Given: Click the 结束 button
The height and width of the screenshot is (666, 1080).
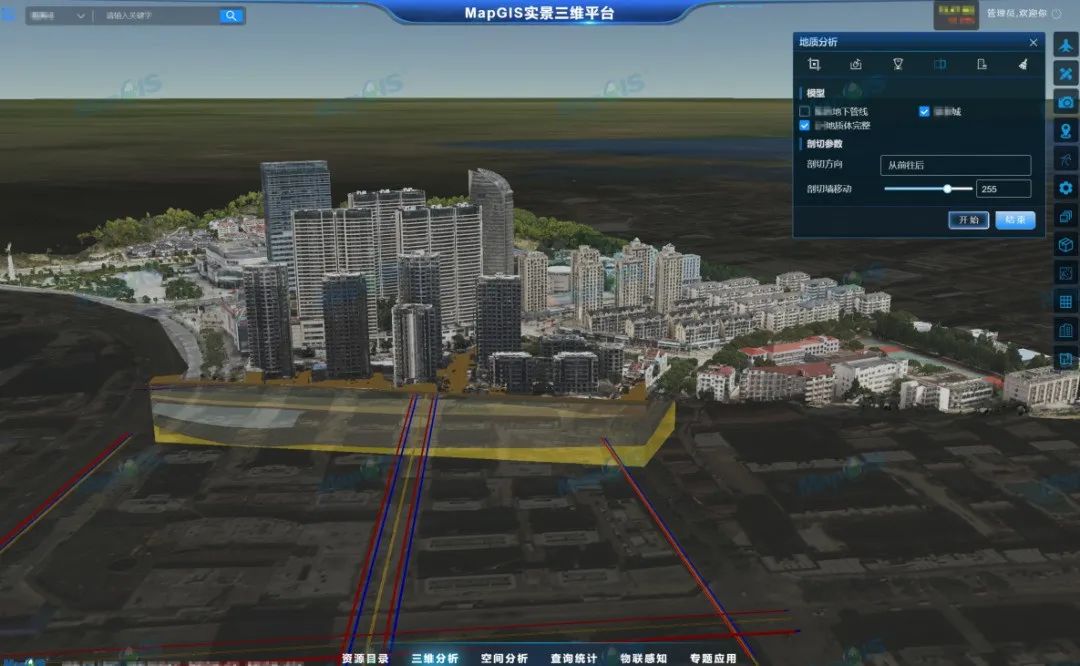Looking at the screenshot, I should (1015, 220).
